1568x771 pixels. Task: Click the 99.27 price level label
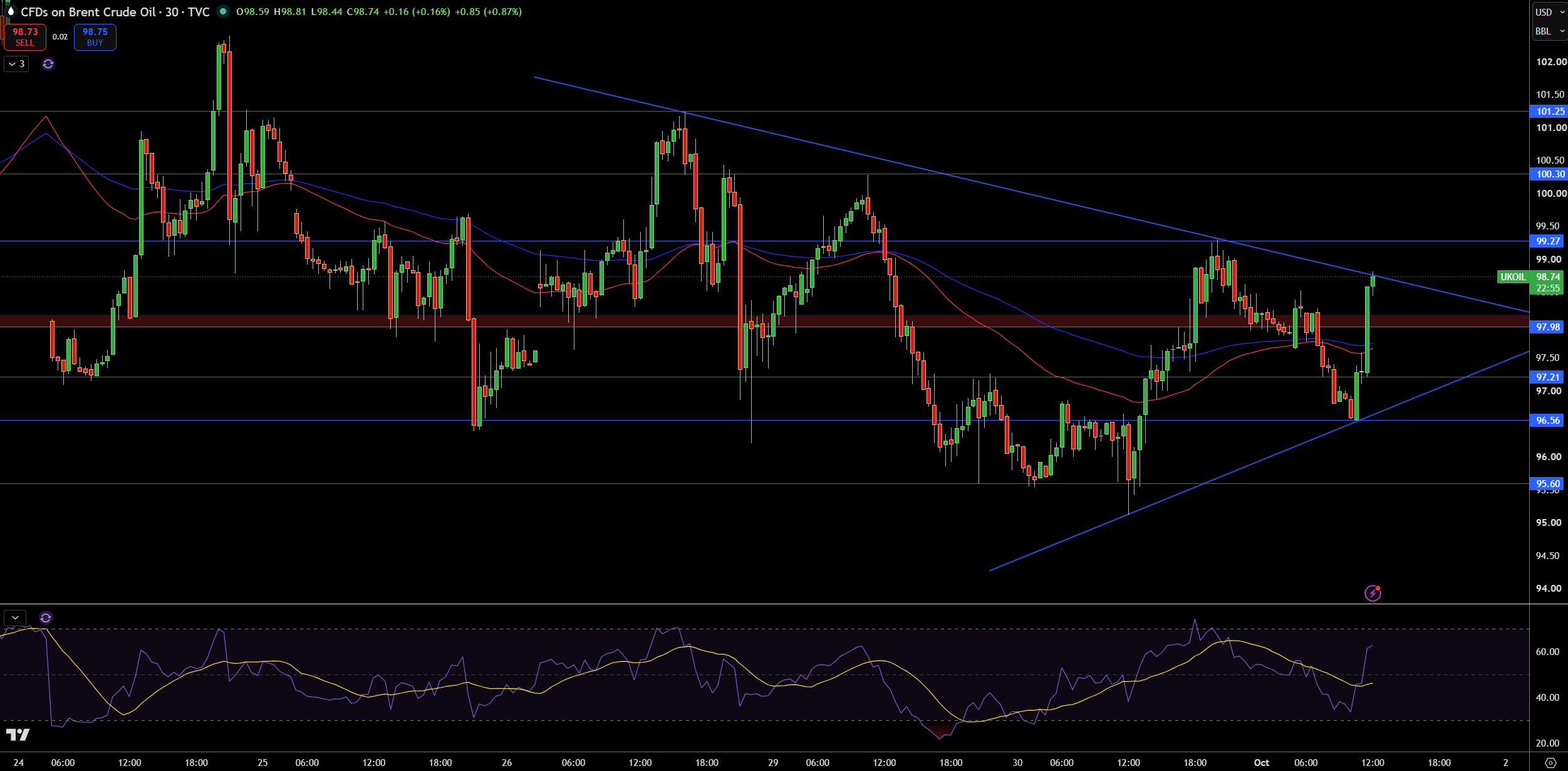coord(1547,241)
